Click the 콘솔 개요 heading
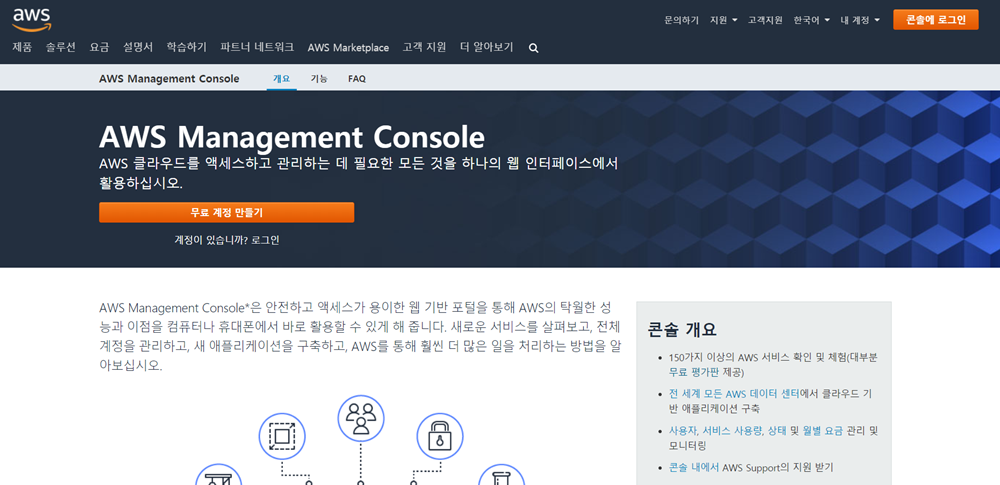1000x485 pixels. click(x=682, y=329)
